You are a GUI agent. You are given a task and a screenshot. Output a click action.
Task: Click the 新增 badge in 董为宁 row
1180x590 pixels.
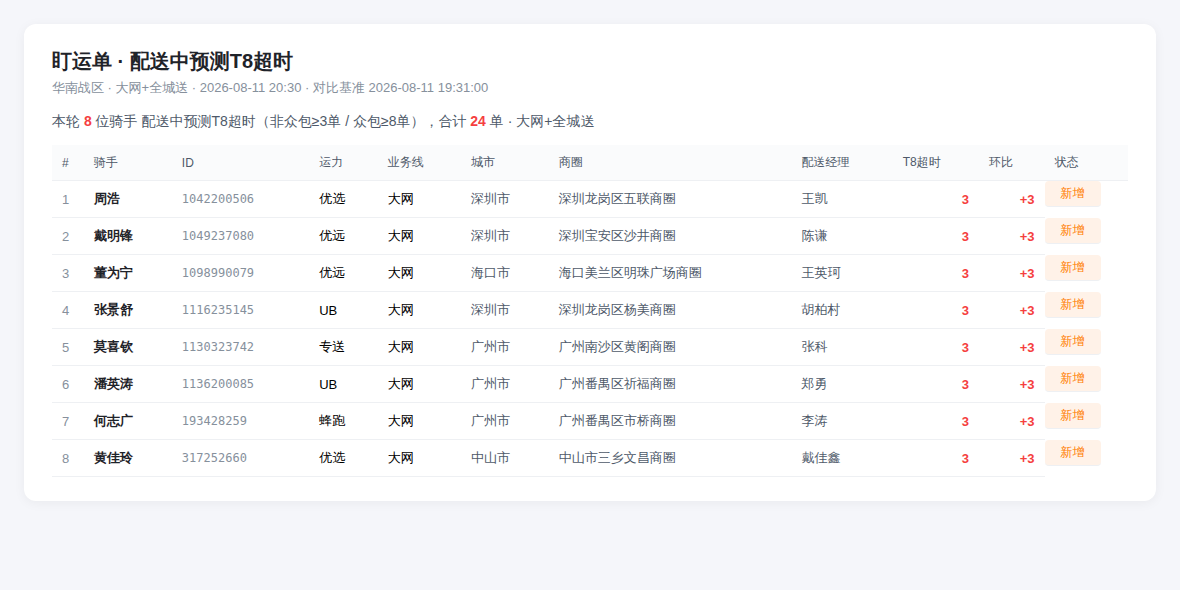coord(1072,267)
